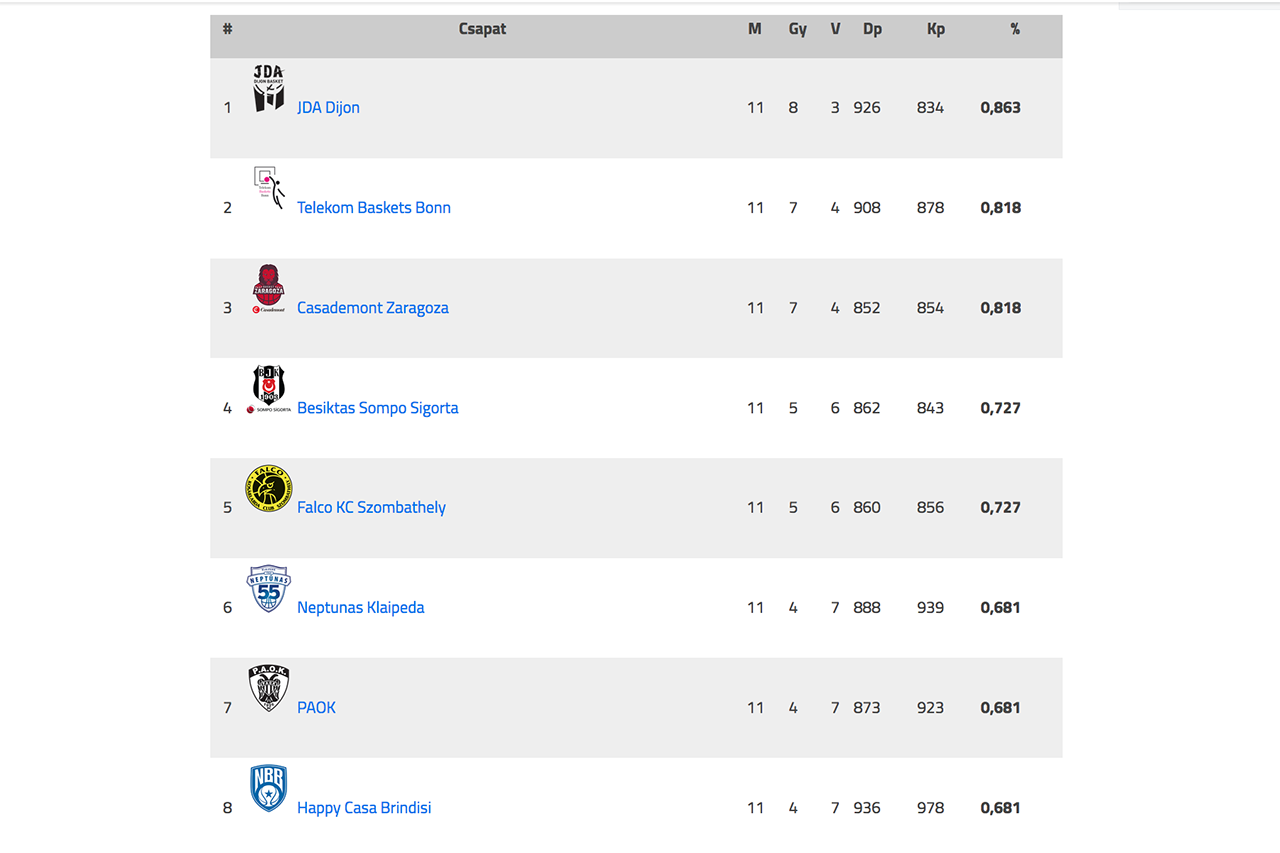
Task: Click the Csapat column header
Action: 483,29
